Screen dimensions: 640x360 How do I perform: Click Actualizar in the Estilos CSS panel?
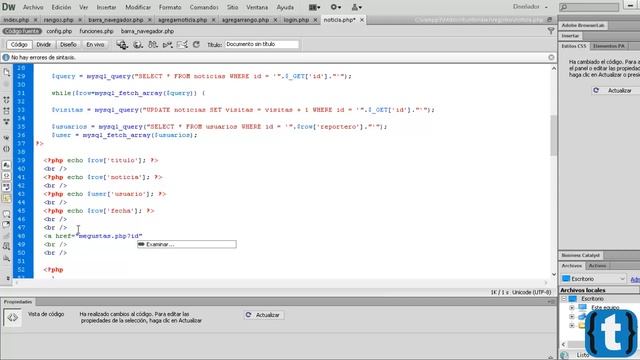(x=615, y=91)
